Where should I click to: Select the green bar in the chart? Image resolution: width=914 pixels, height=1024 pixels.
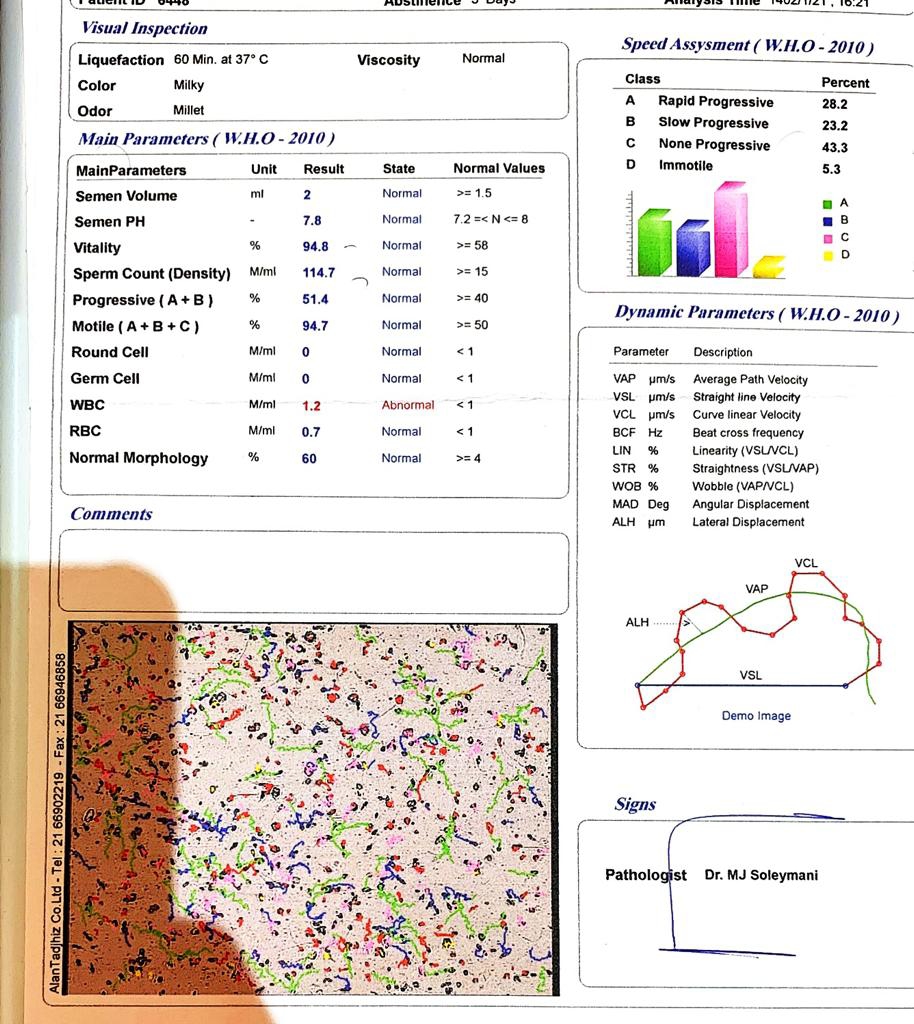654,242
